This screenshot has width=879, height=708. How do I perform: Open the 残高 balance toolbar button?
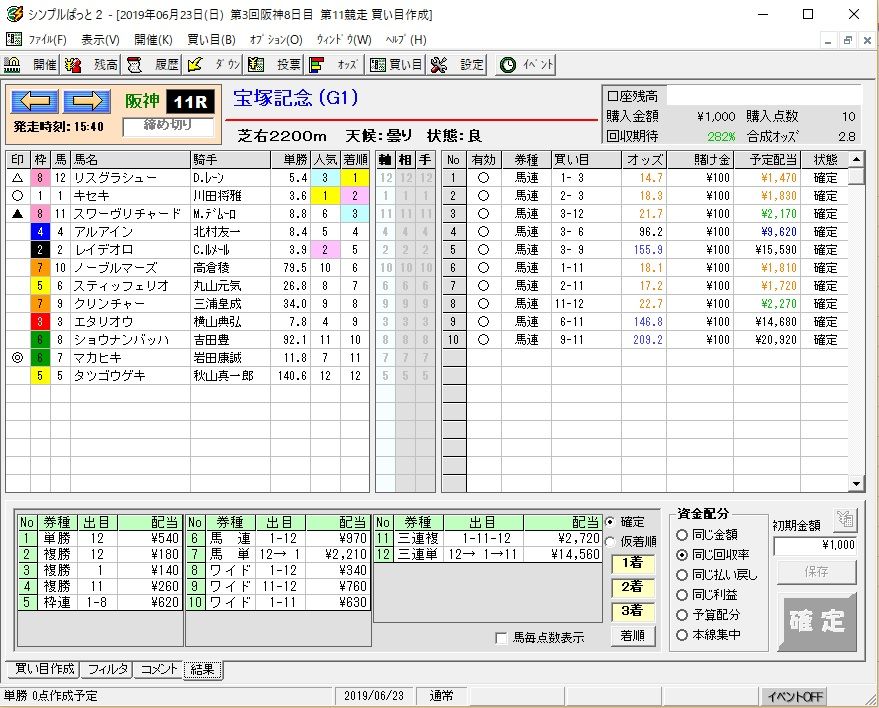[x=90, y=65]
